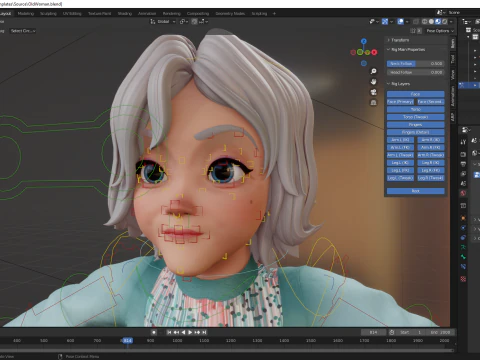The height and width of the screenshot is (360, 480).
Task: Open the orange Object properties tab
Action: pos(463,218)
